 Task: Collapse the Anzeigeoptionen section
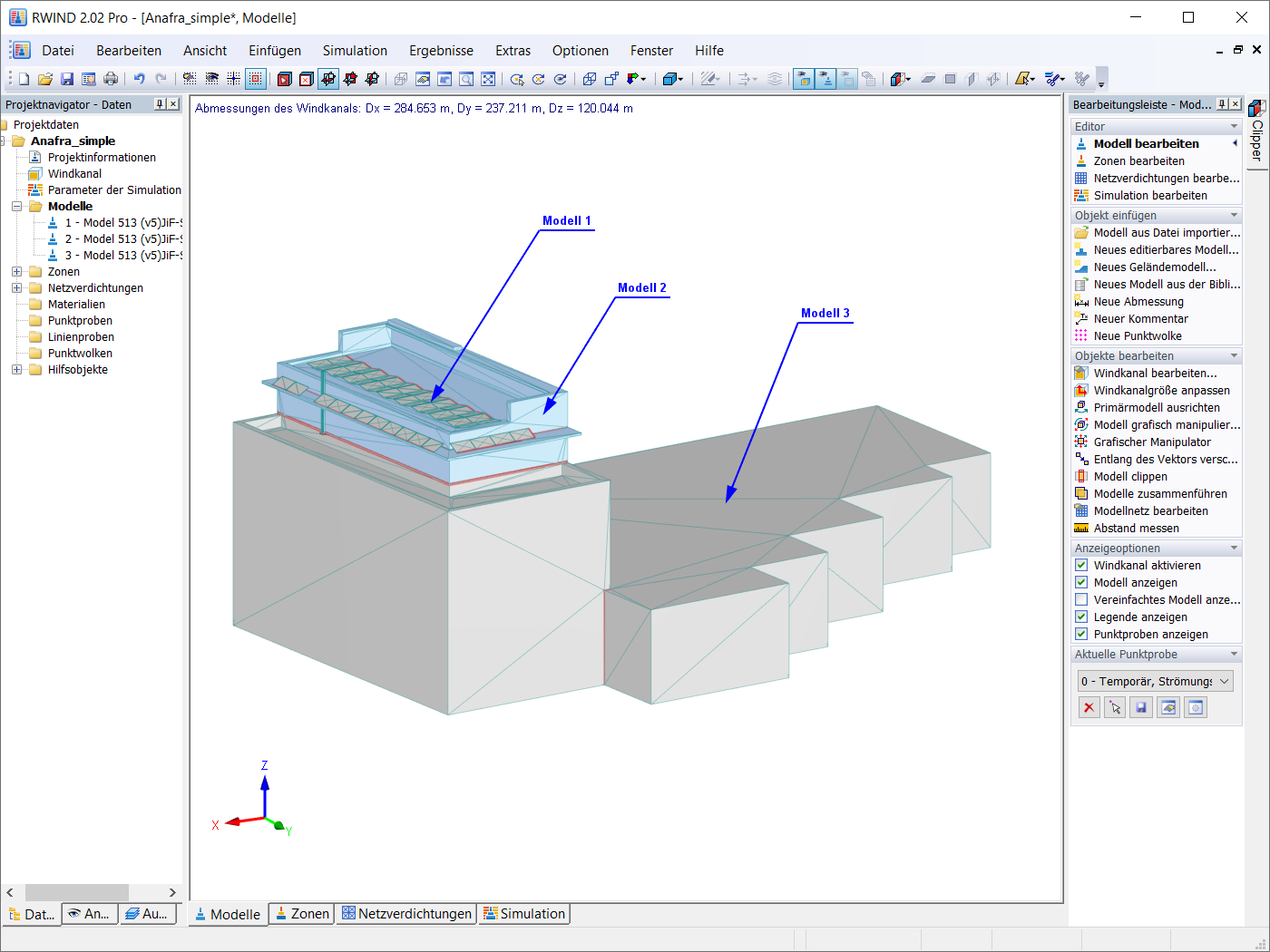pos(1234,548)
